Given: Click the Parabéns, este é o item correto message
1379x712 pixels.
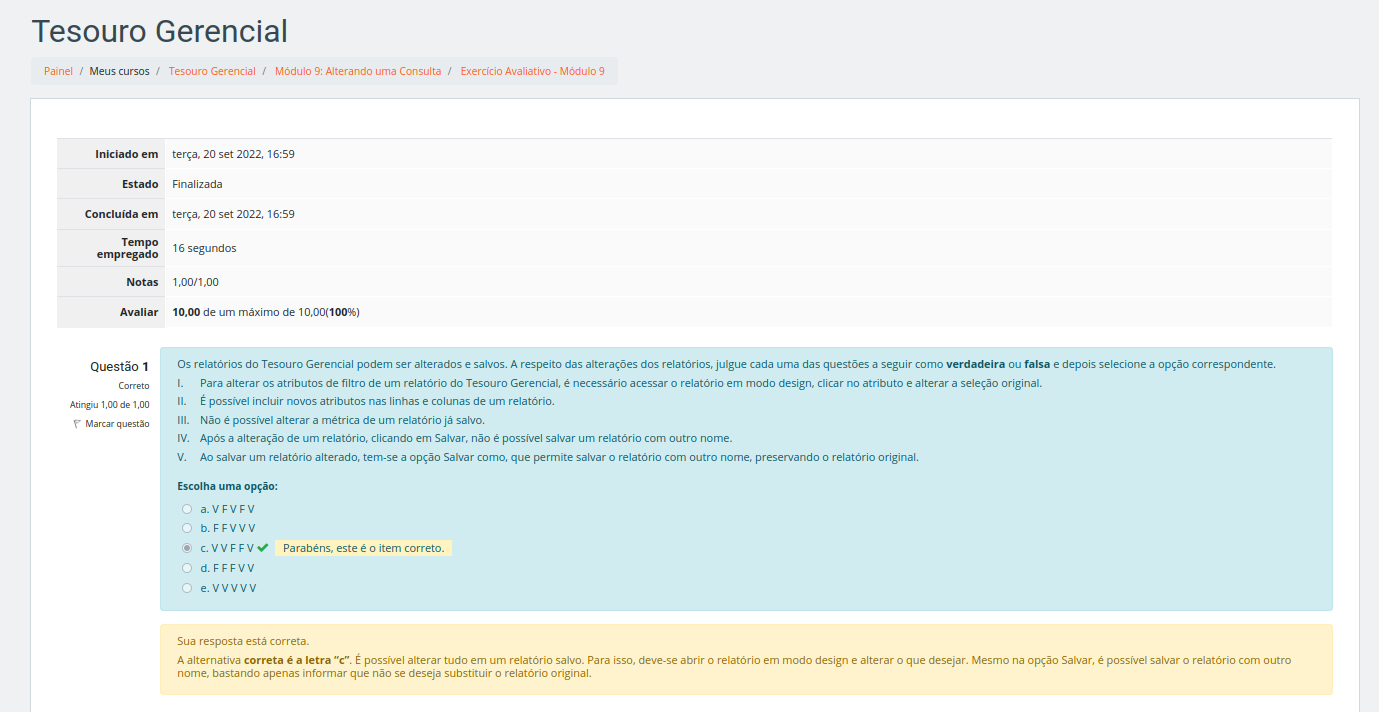Looking at the screenshot, I should click(x=363, y=548).
